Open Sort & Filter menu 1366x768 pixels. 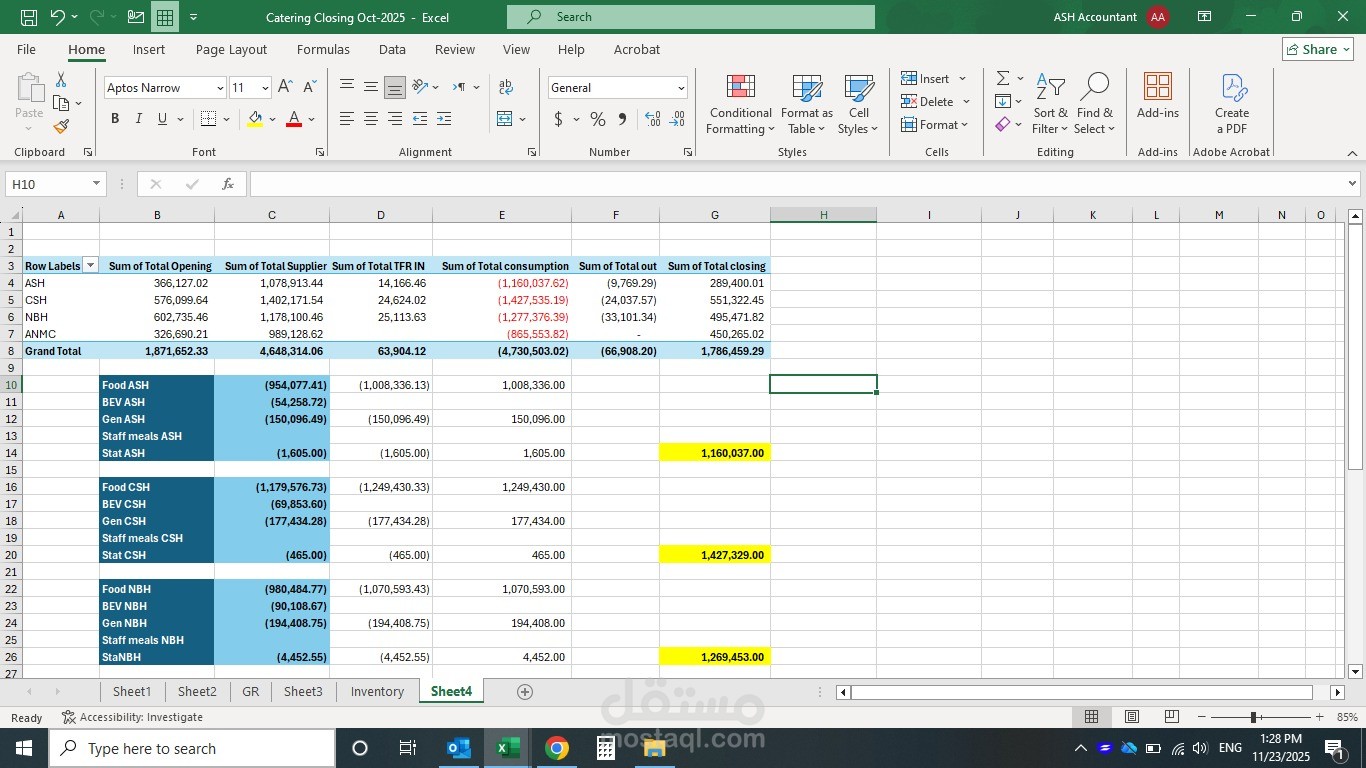pos(1050,105)
